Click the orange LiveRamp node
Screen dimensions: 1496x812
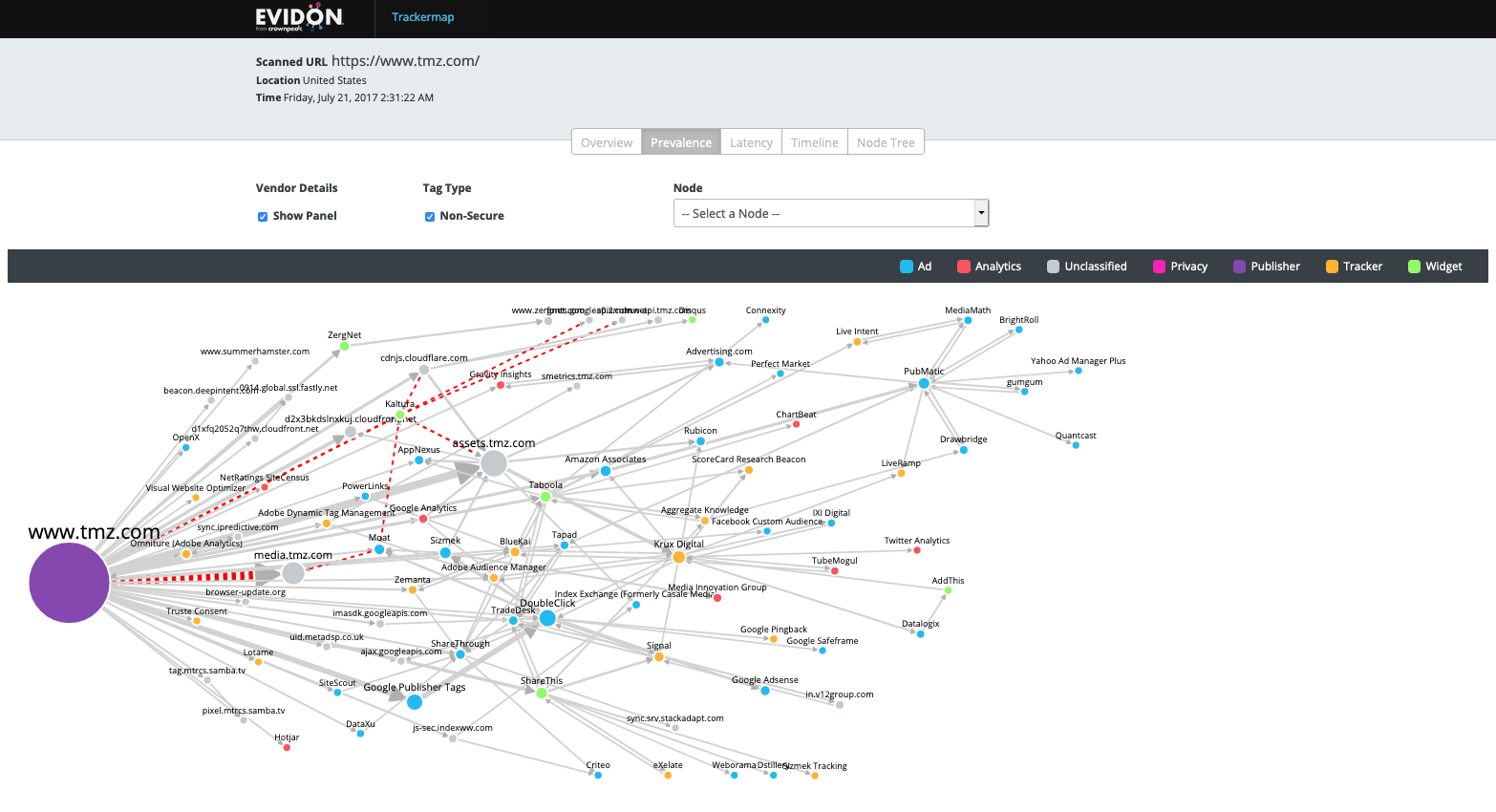click(x=901, y=473)
